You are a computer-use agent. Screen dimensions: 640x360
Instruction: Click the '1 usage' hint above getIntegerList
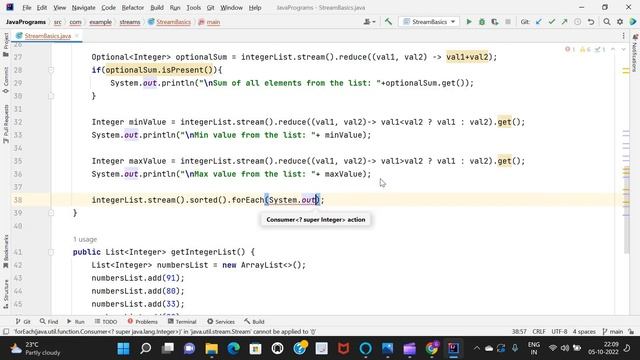tap(85, 239)
